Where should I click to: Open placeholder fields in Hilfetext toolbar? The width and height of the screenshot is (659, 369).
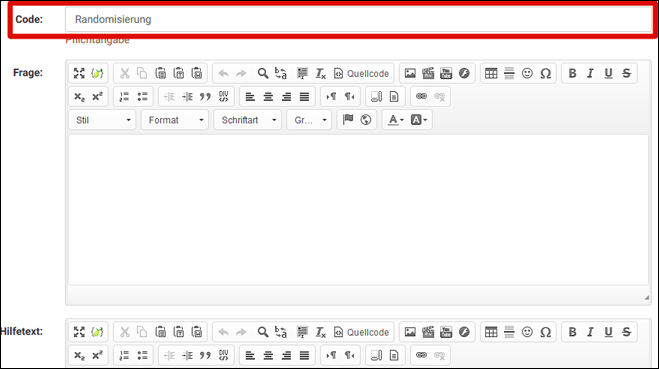(x=97, y=332)
